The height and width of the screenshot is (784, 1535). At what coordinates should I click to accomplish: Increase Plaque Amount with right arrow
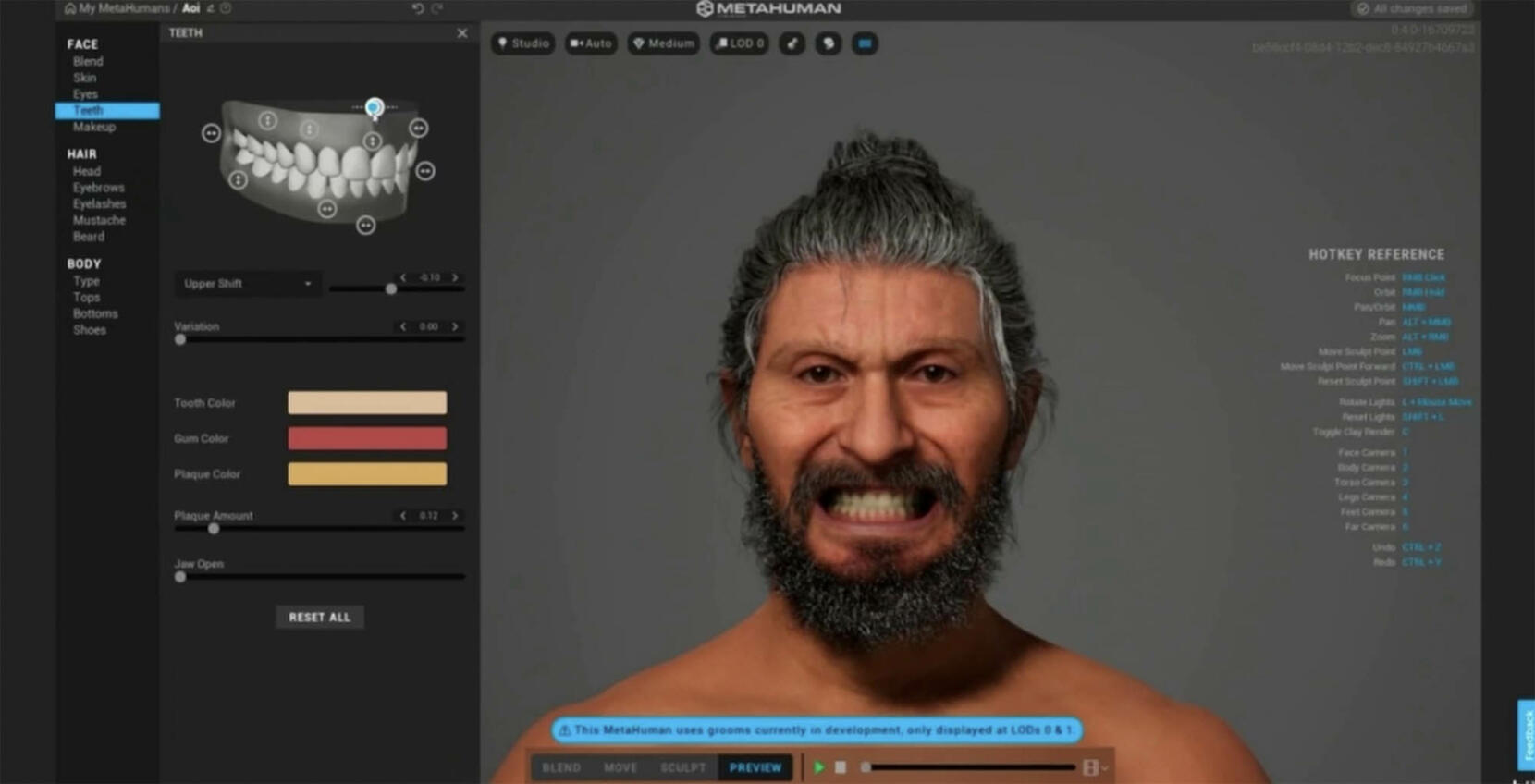point(455,516)
